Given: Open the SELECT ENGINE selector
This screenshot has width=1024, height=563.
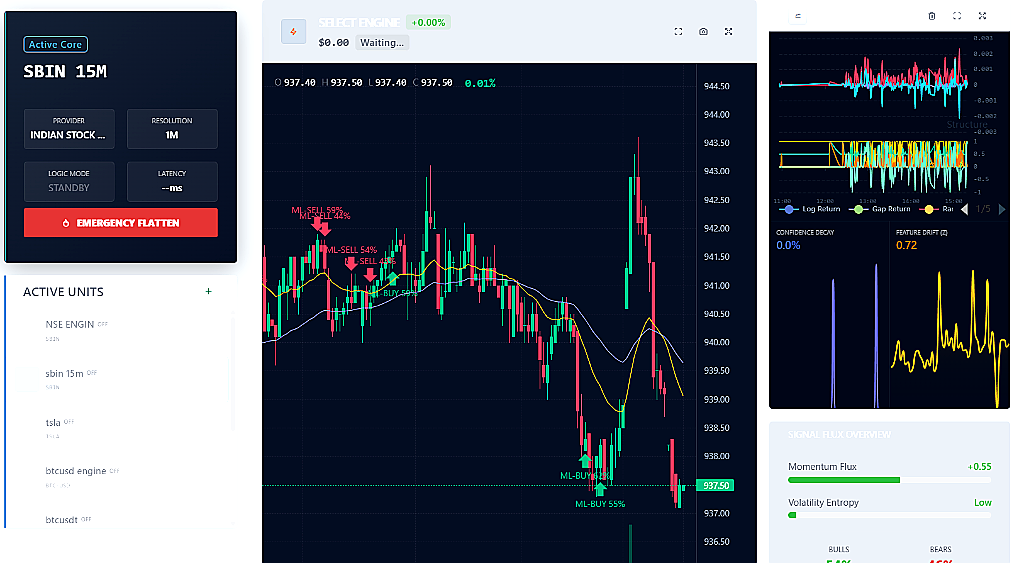Looking at the screenshot, I should click(359, 22).
